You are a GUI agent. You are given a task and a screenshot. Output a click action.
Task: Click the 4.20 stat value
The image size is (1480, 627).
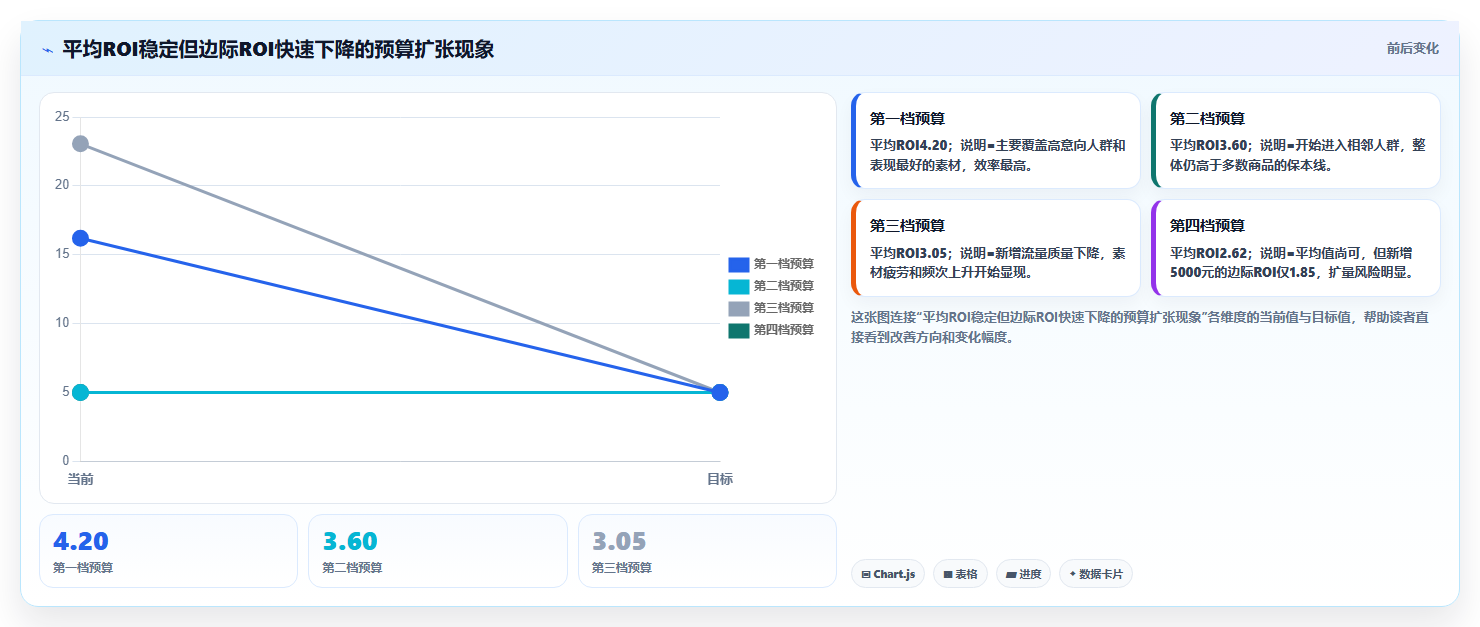pos(81,541)
